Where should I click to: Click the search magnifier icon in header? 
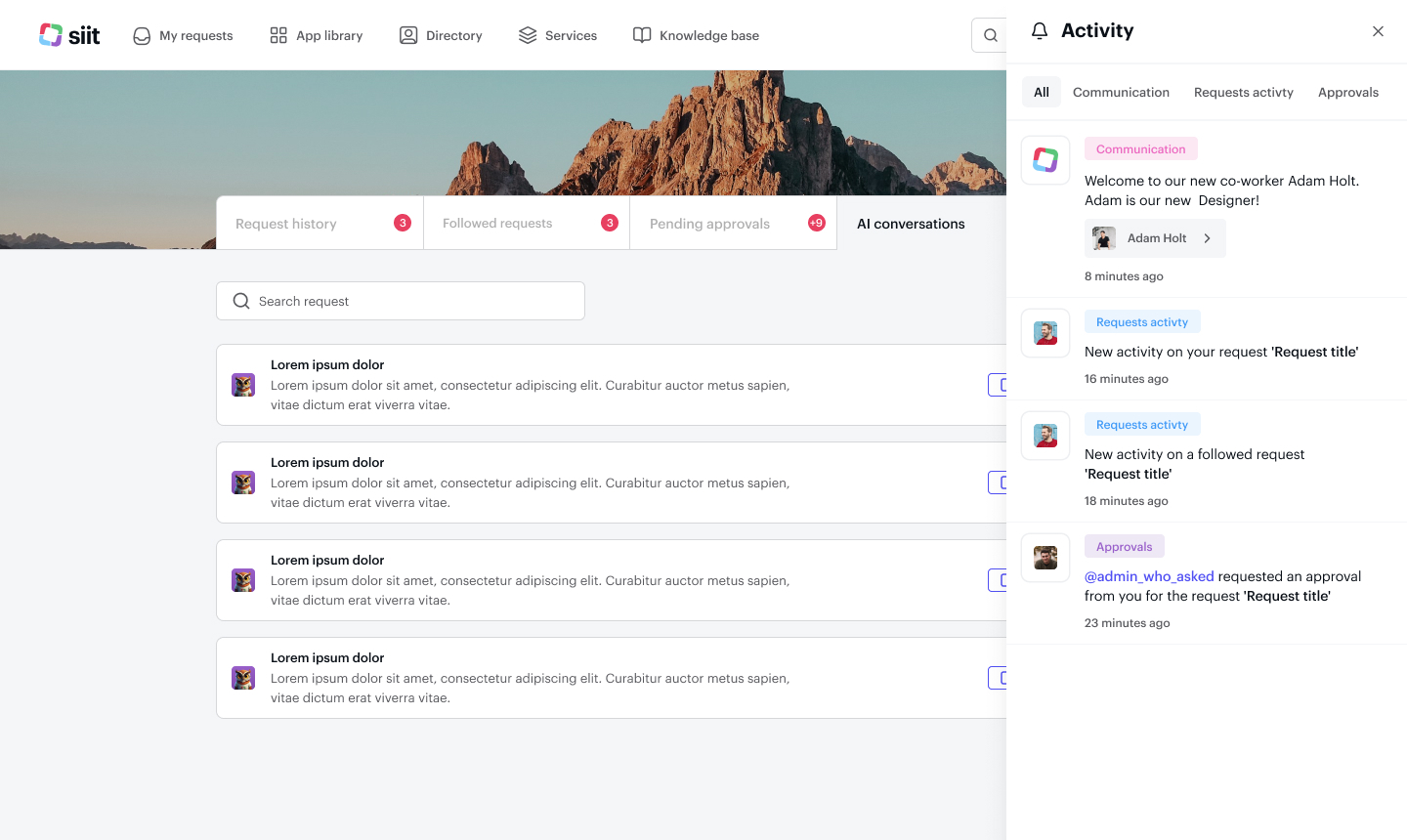[x=990, y=35]
